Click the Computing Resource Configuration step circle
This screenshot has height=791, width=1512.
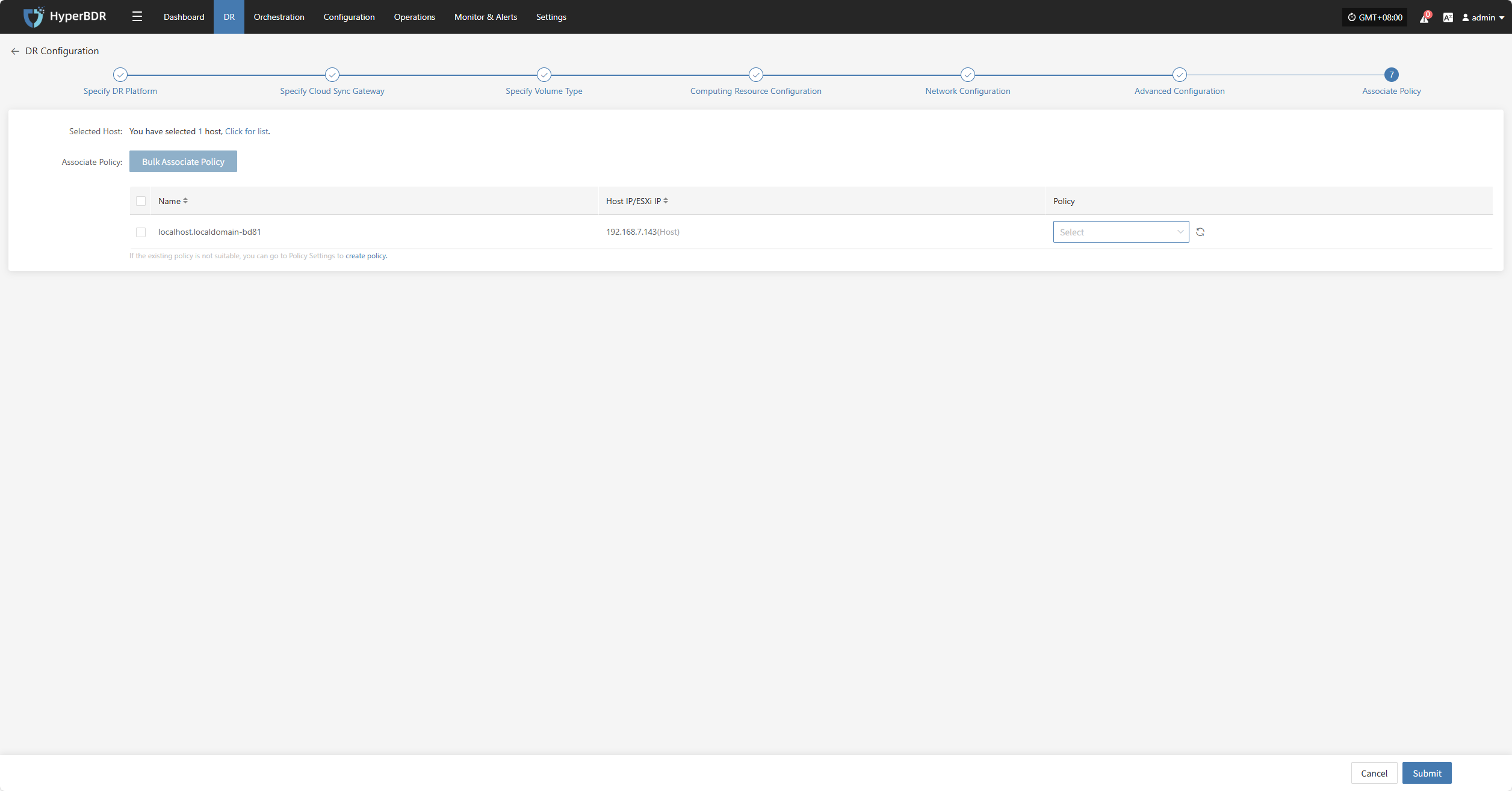(x=756, y=75)
